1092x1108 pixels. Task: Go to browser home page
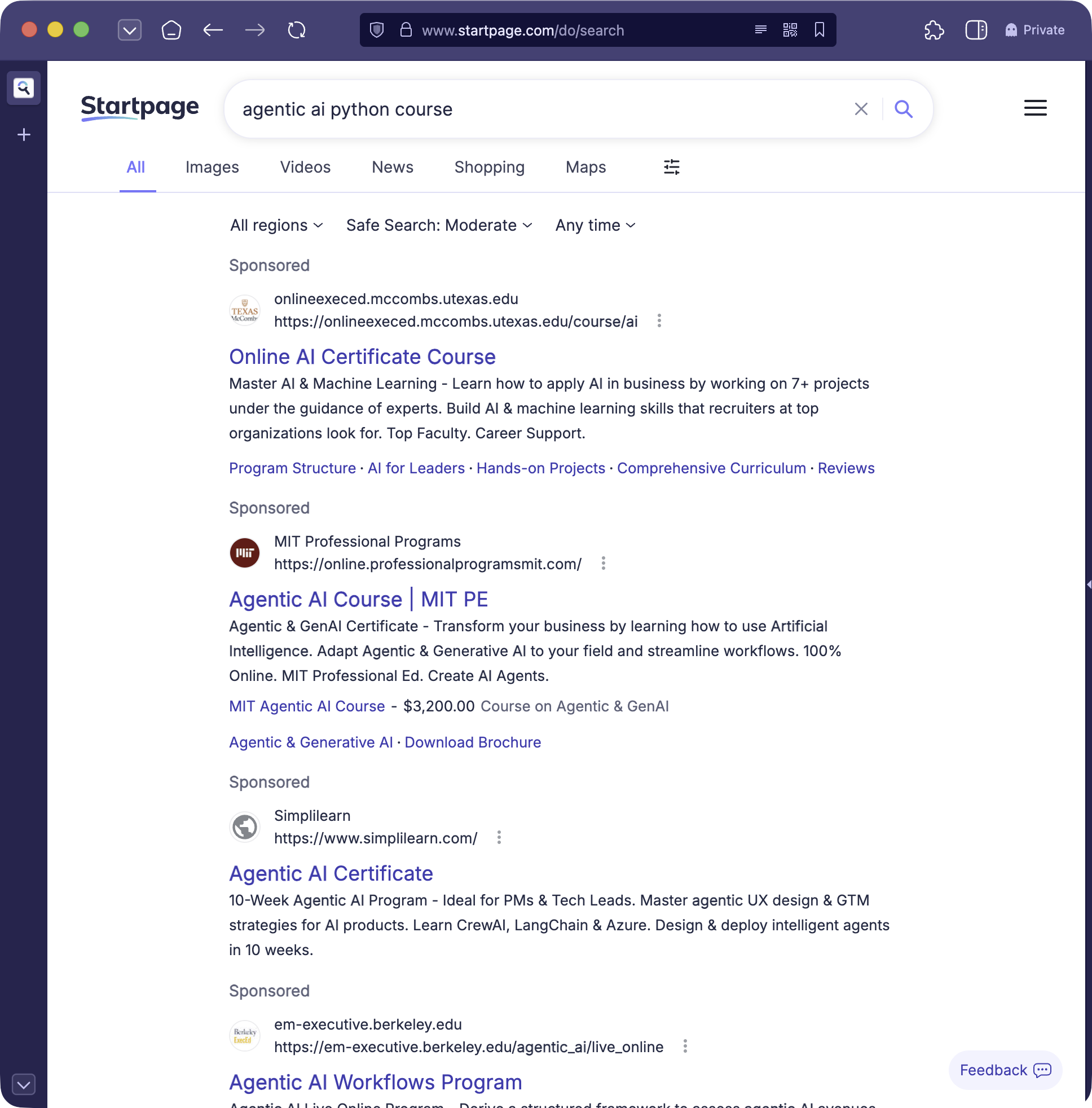(x=171, y=30)
